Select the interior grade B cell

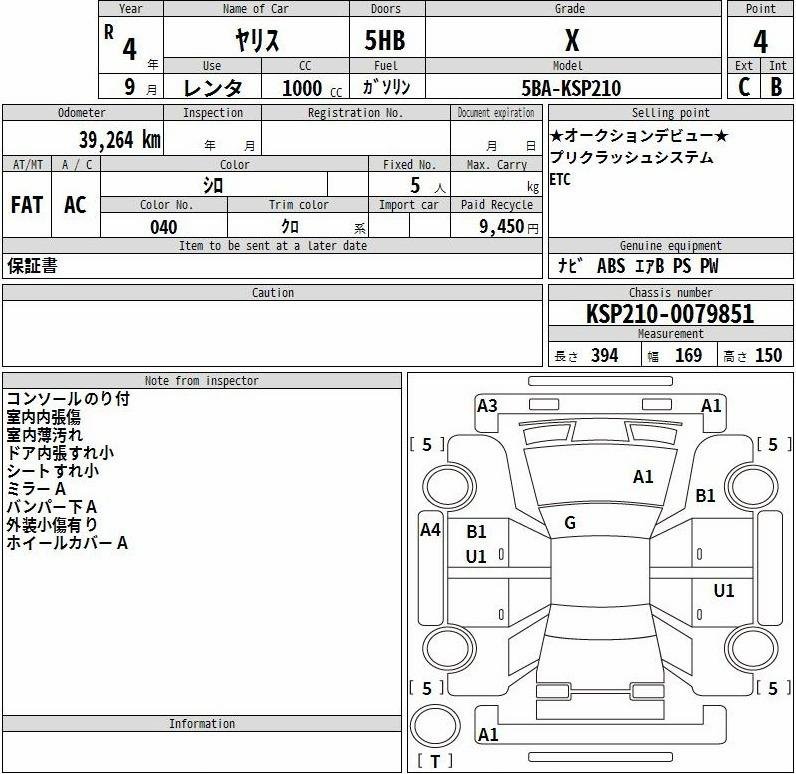776,87
